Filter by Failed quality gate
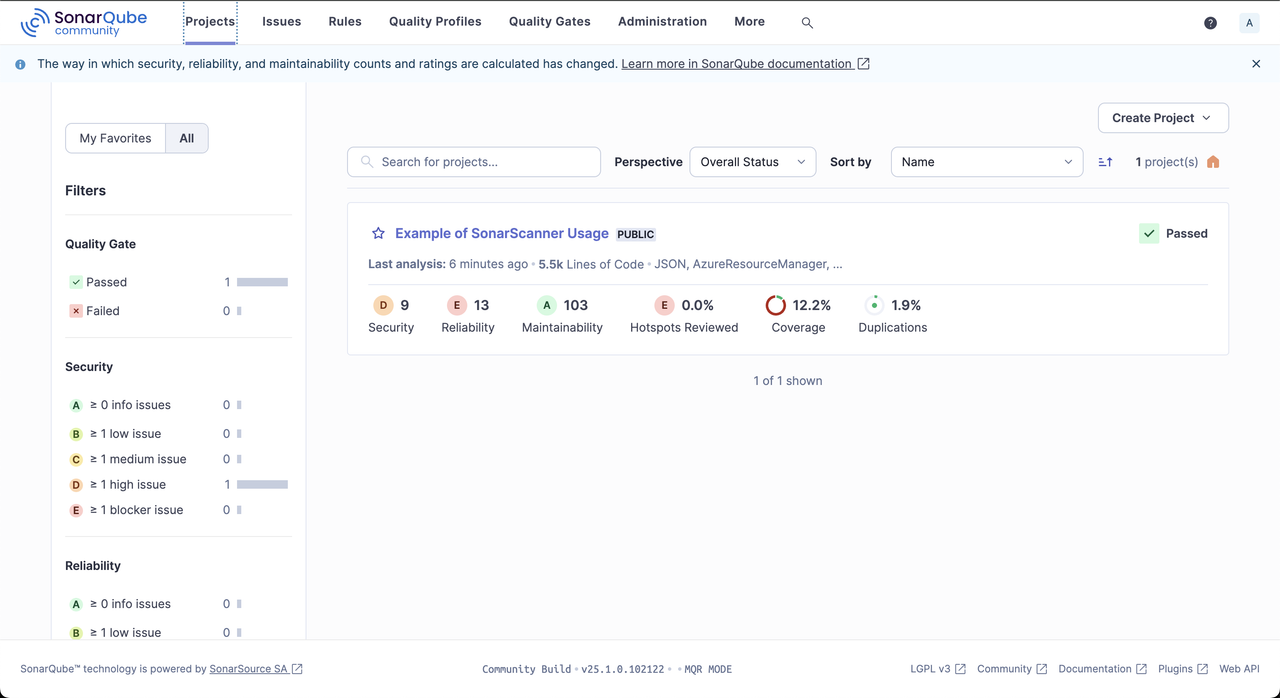 coord(102,311)
